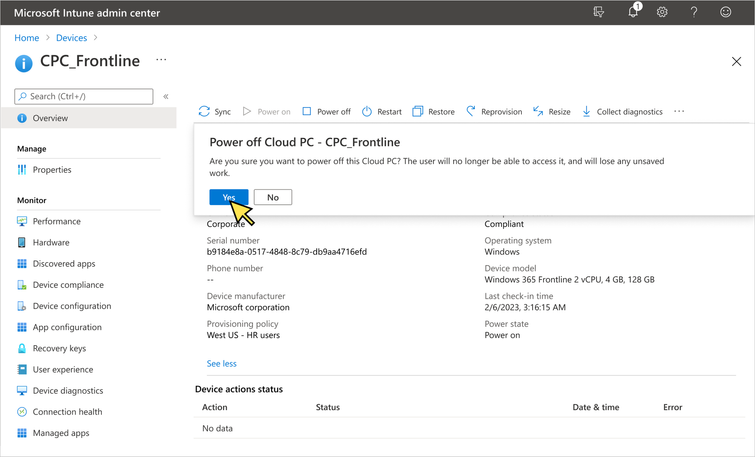Image resolution: width=755 pixels, height=457 pixels.
Task: Click the Microsoft Intune admin center title
Action: point(87,13)
